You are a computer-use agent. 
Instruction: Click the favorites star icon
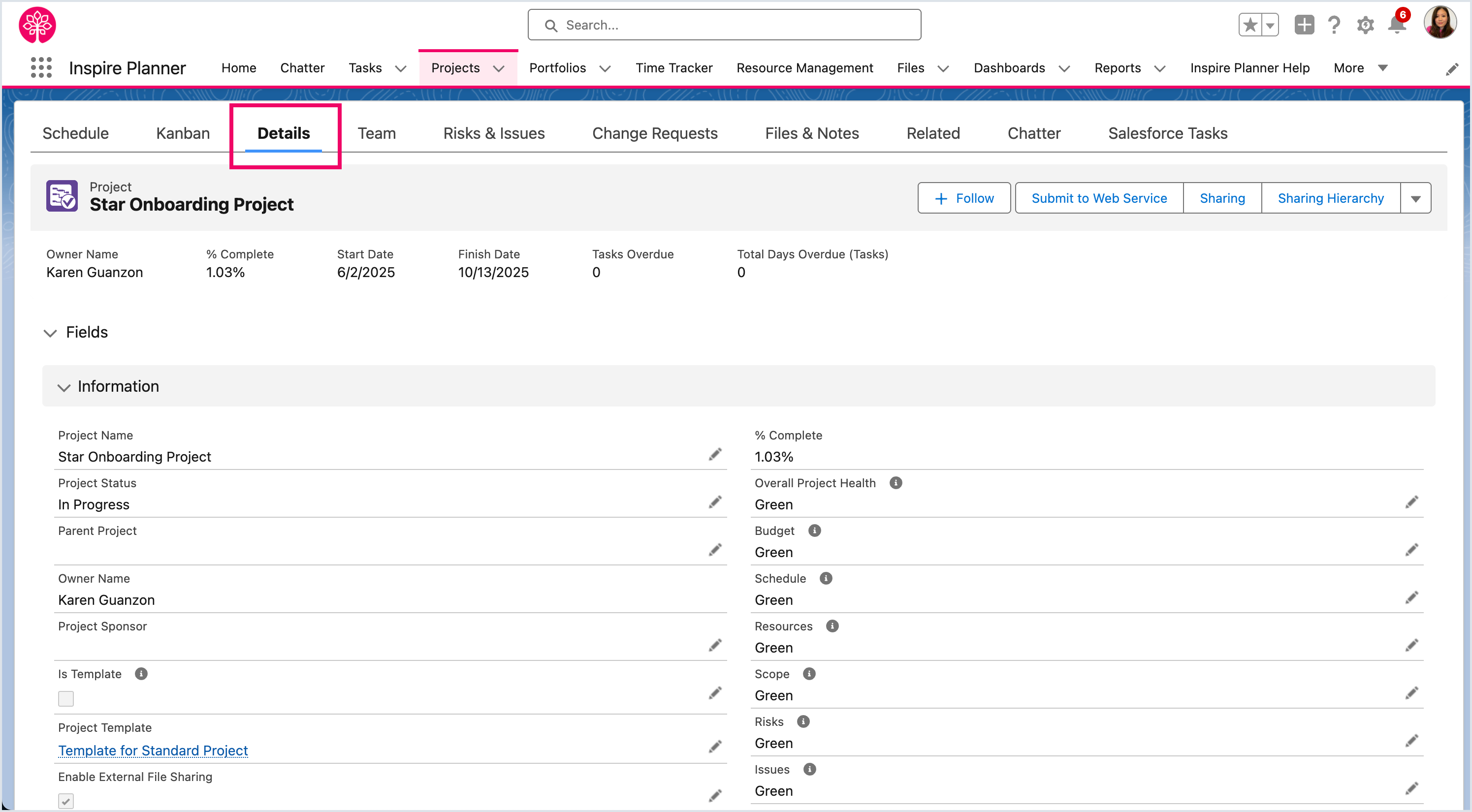[x=1249, y=25]
